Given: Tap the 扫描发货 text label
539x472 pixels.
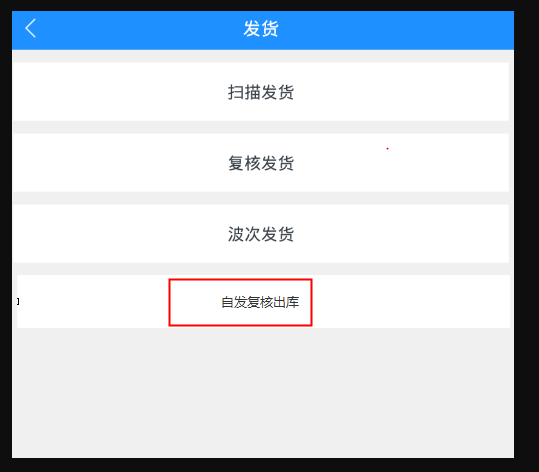Looking at the screenshot, I should pyautogui.click(x=261, y=92).
